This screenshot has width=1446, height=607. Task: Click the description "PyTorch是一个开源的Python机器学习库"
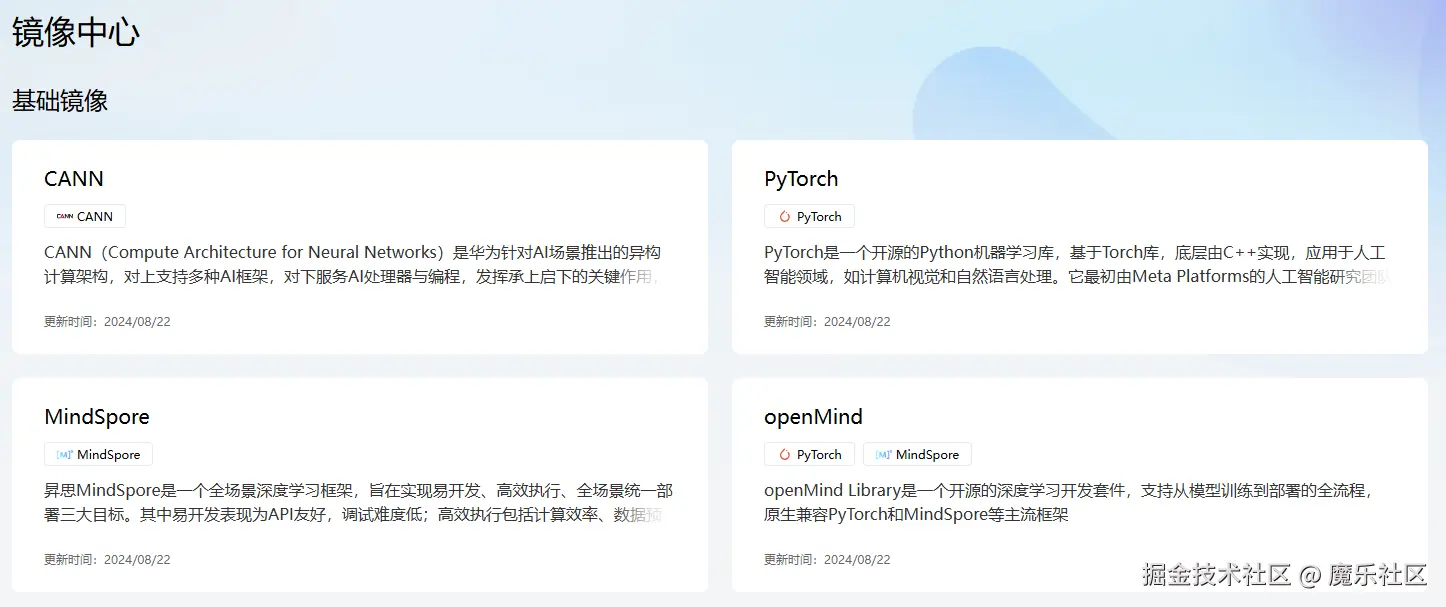coord(1078,265)
